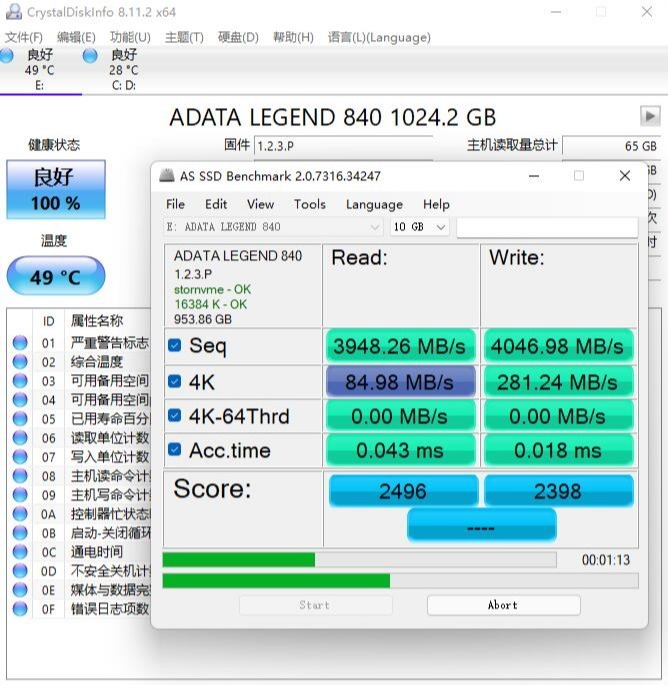Open the Language menu in AS SSD Benchmark

(374, 204)
